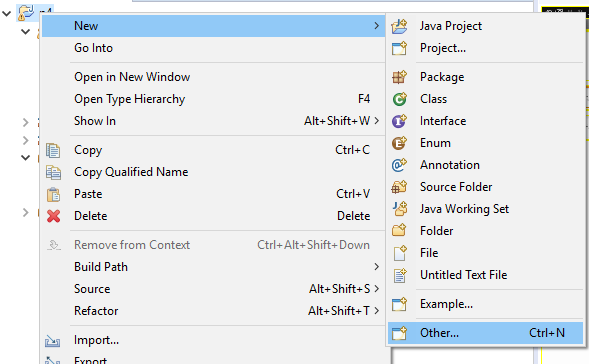Open the New submenu

coord(213,26)
